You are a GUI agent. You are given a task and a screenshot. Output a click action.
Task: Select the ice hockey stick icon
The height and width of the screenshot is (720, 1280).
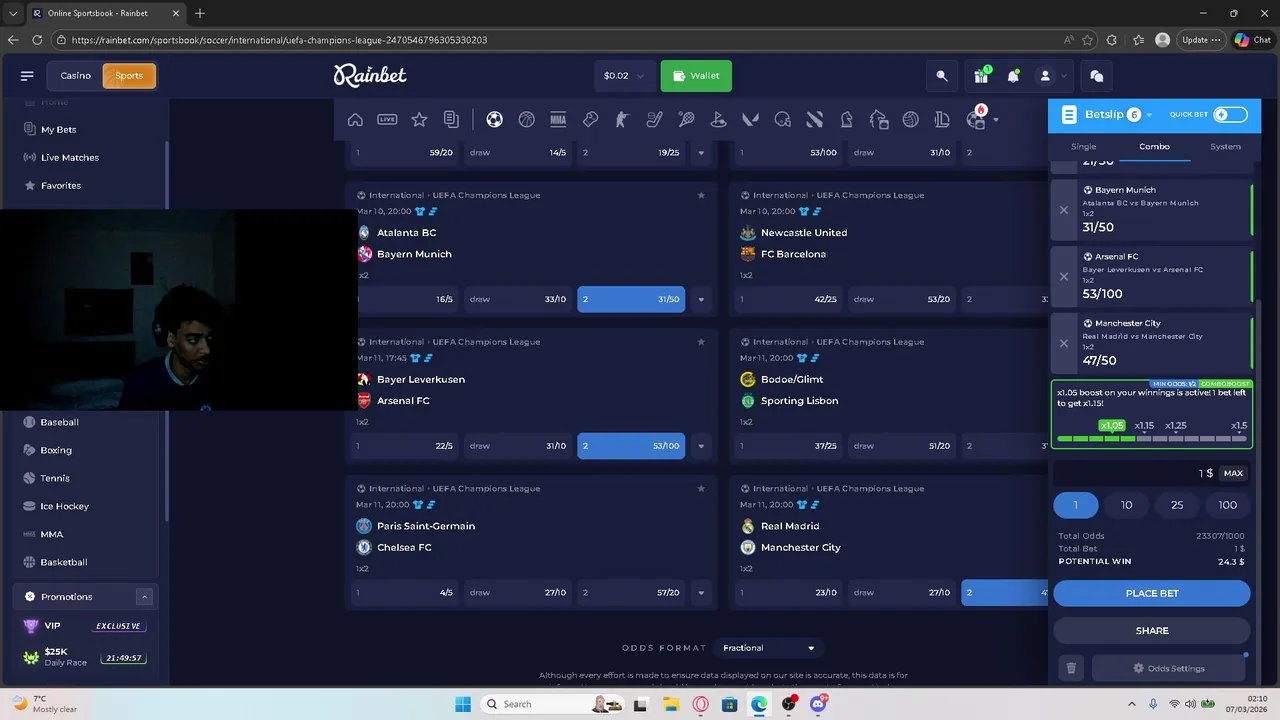point(654,120)
